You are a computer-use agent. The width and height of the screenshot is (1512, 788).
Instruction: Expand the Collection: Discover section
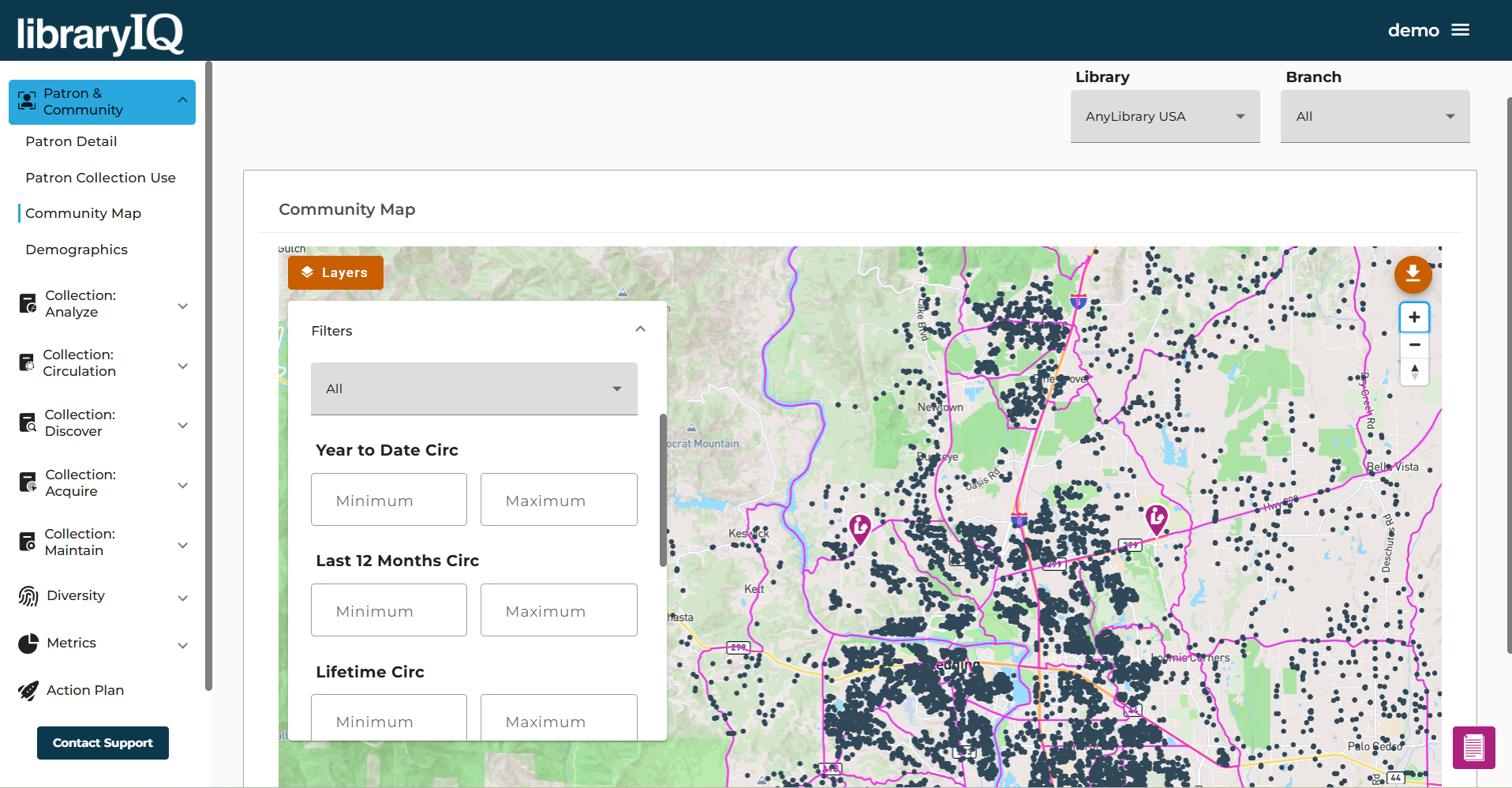[x=182, y=426]
